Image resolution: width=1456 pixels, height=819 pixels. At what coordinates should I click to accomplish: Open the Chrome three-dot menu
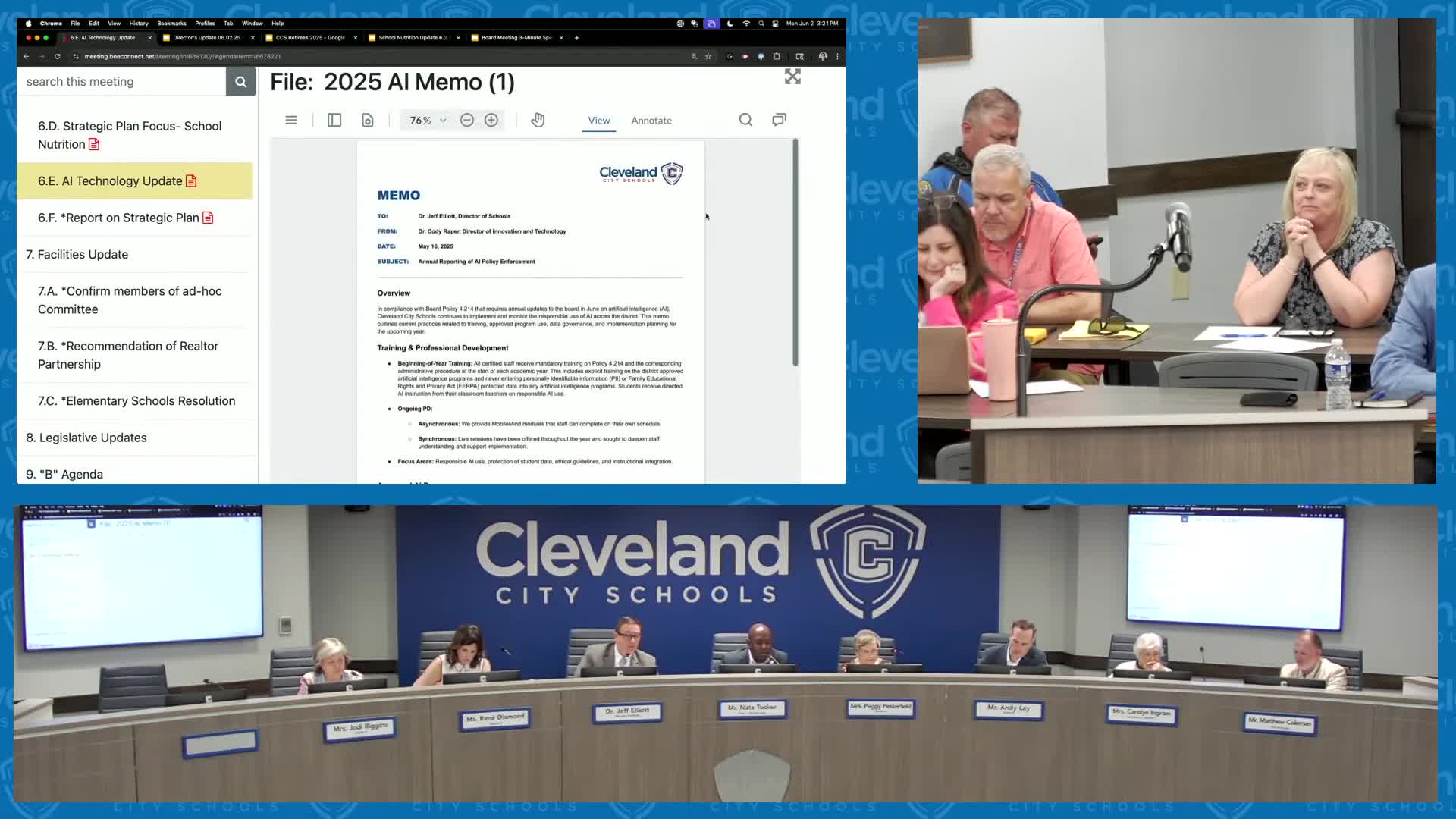pos(837,56)
